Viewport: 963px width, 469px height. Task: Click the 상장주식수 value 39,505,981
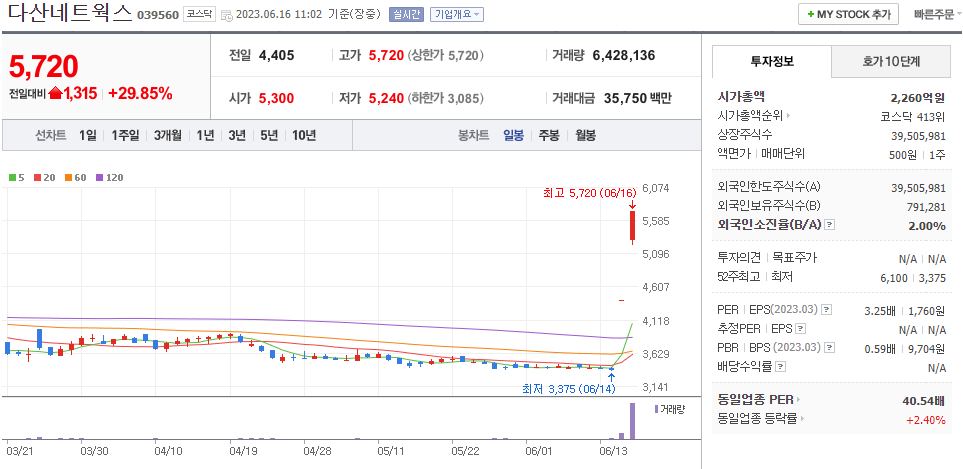918,136
